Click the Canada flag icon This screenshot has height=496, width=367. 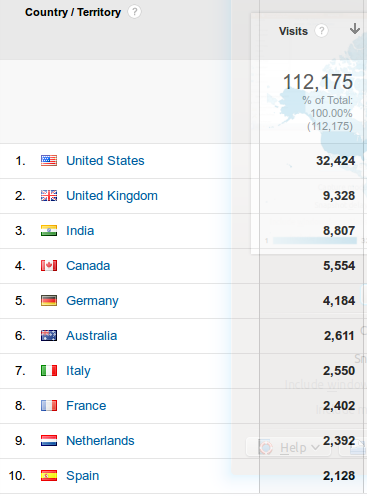[x=49, y=266]
